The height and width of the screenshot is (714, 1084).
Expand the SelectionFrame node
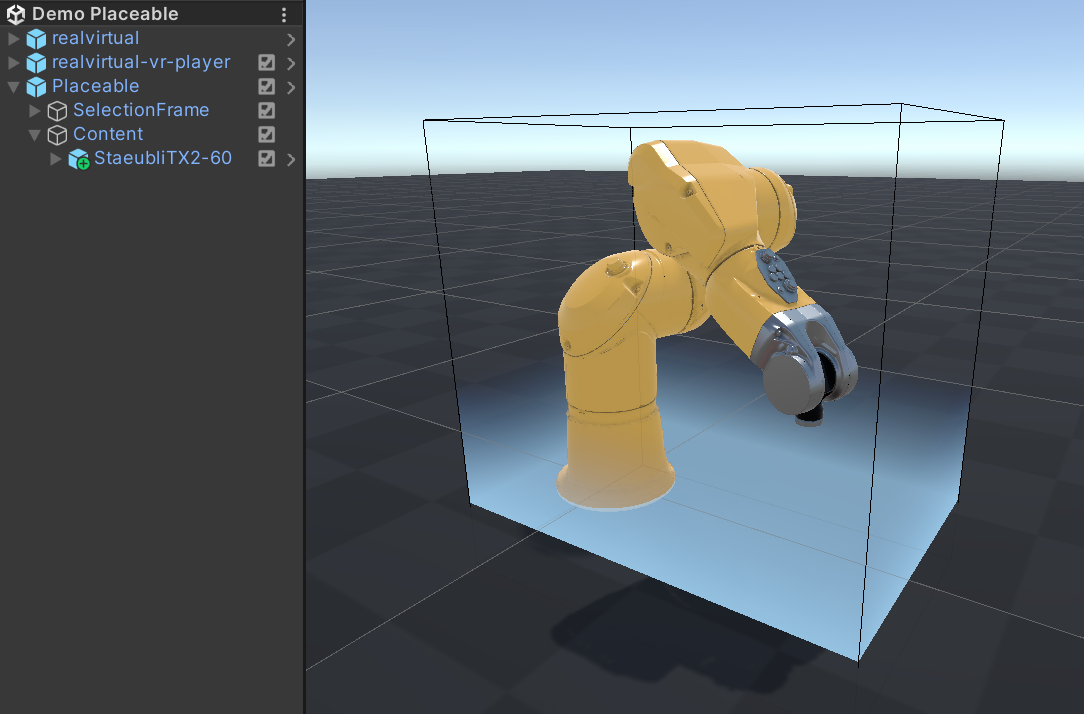click(x=35, y=111)
